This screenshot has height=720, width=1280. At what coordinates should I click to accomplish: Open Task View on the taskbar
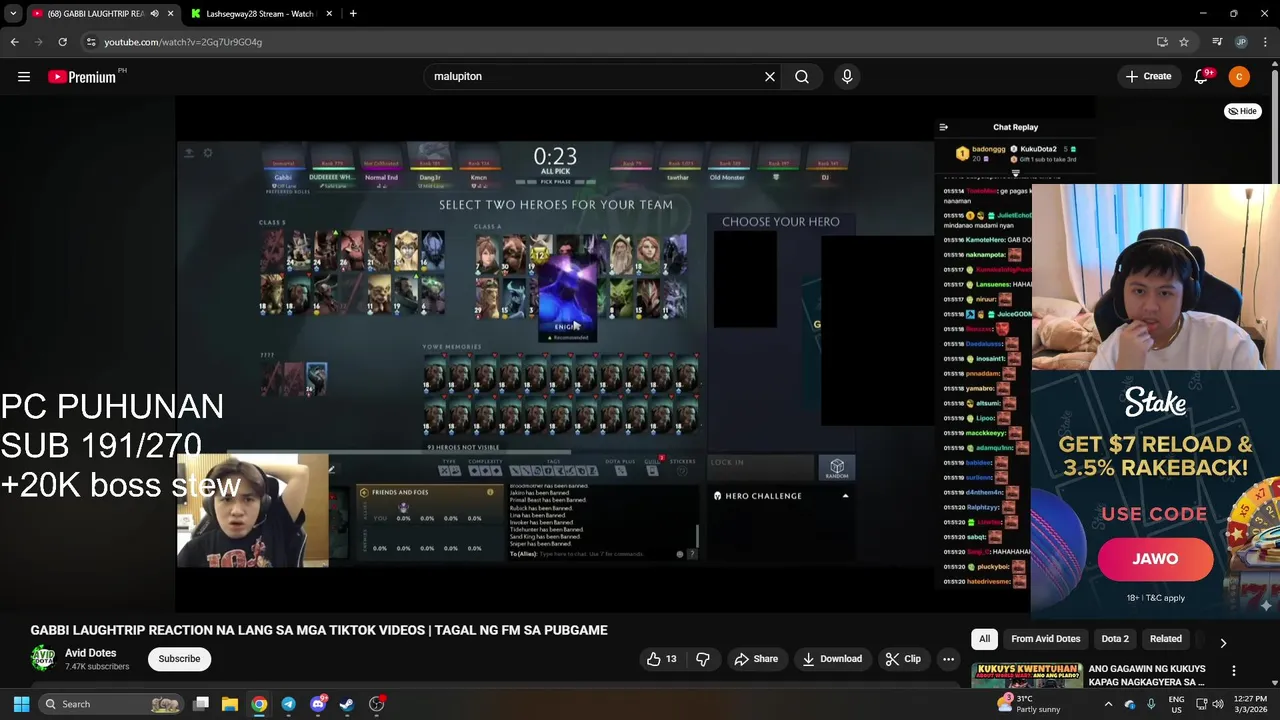click(x=201, y=704)
